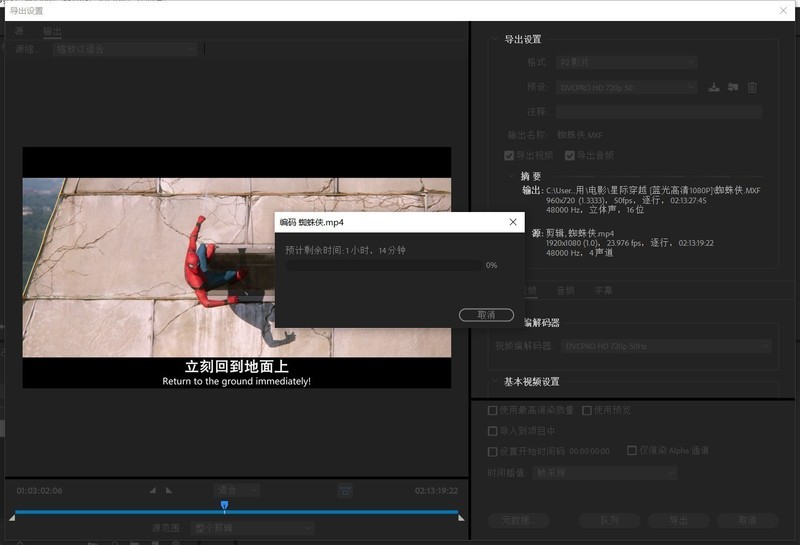
Task: Switch to the 字幕 tab
Action: (604, 290)
